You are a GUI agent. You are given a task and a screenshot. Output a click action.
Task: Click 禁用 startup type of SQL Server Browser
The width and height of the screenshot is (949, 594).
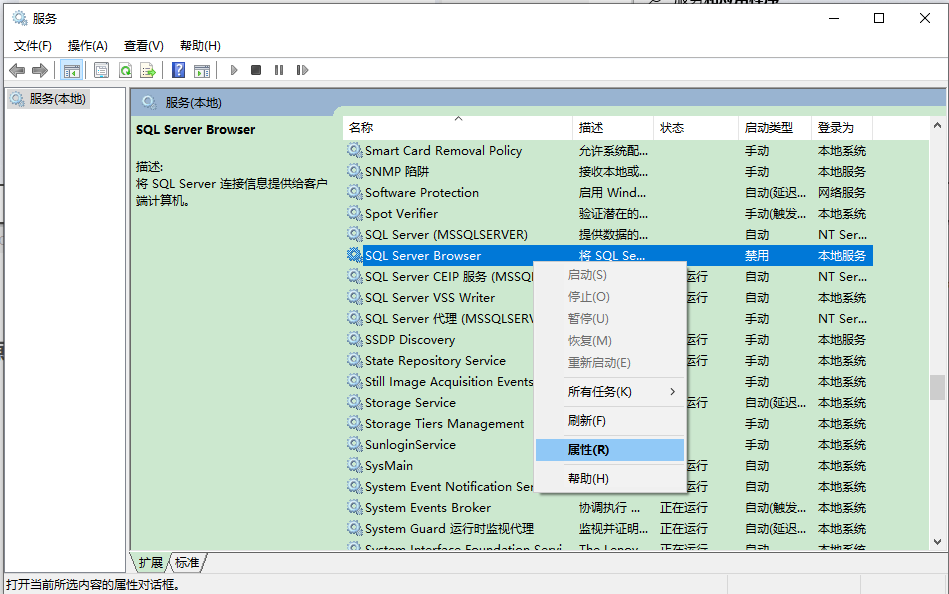(x=757, y=256)
